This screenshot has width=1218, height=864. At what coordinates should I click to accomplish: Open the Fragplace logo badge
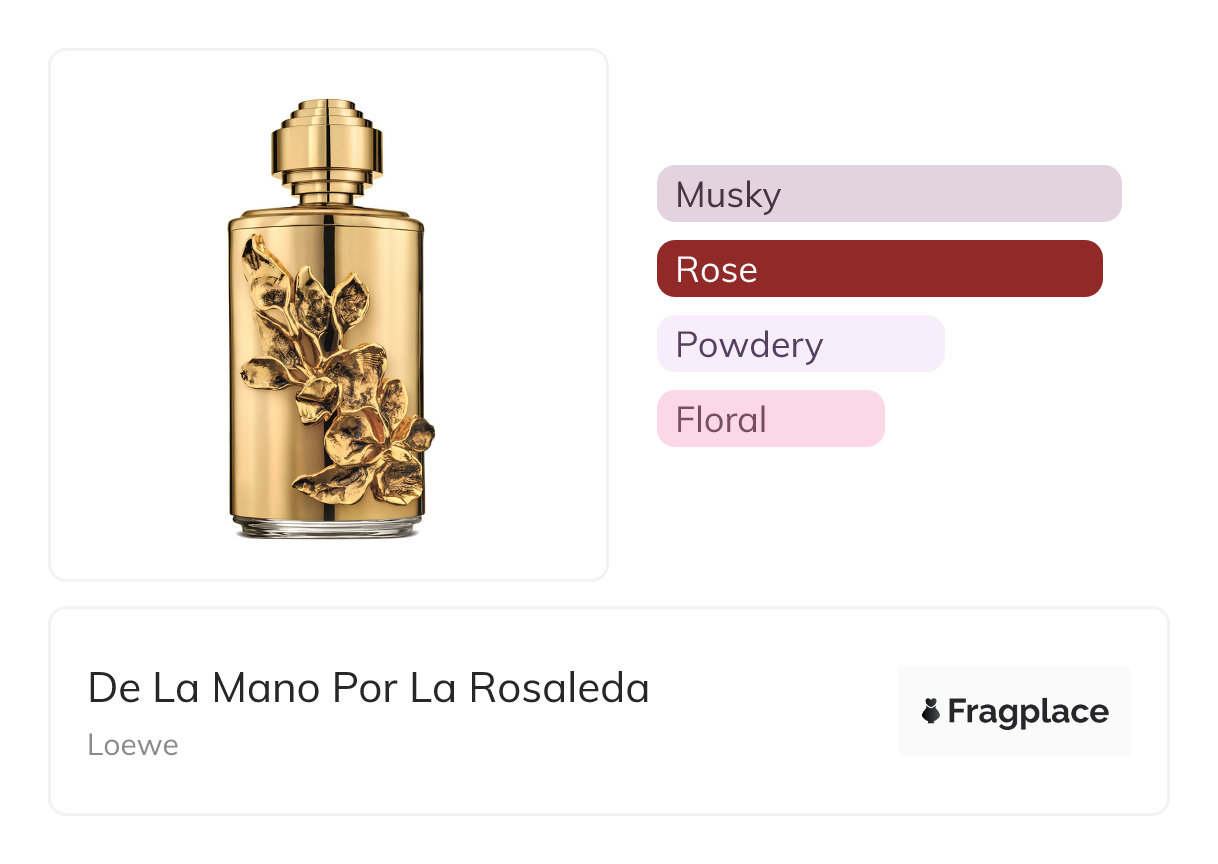coord(1014,711)
